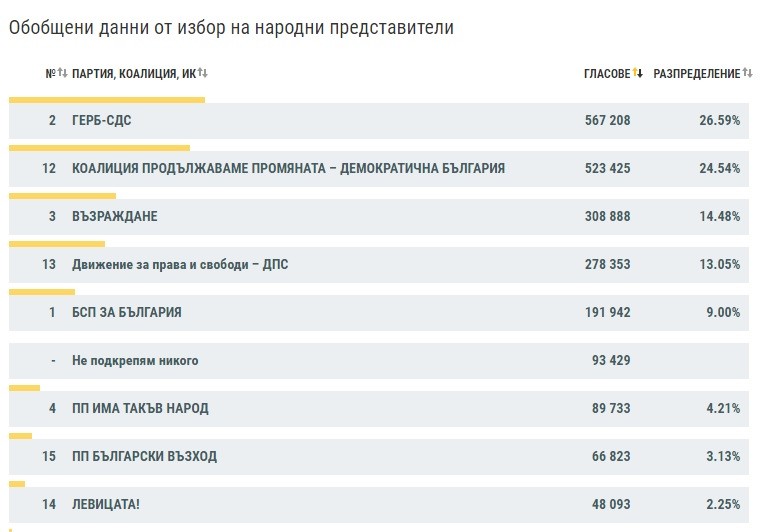Click the 567 208 vote count
This screenshot has width=762, height=532.
(607, 120)
